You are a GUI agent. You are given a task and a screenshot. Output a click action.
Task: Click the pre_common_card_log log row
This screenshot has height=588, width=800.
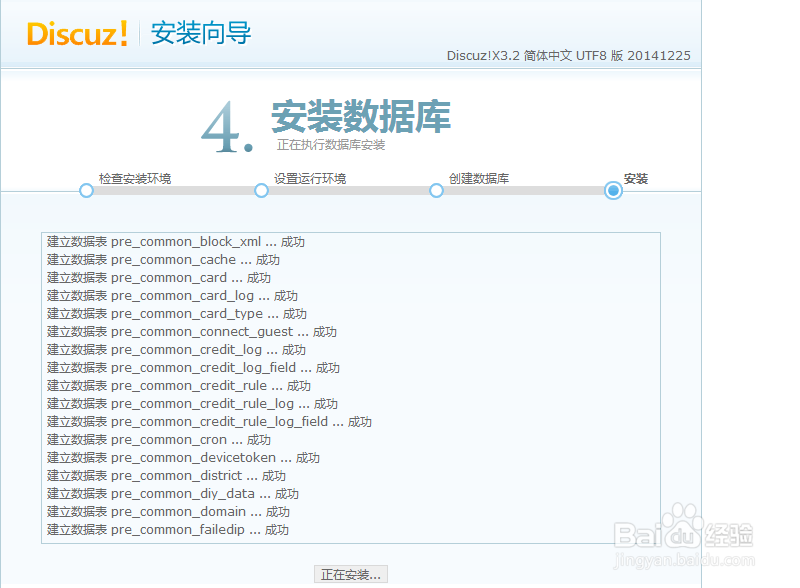pos(172,296)
